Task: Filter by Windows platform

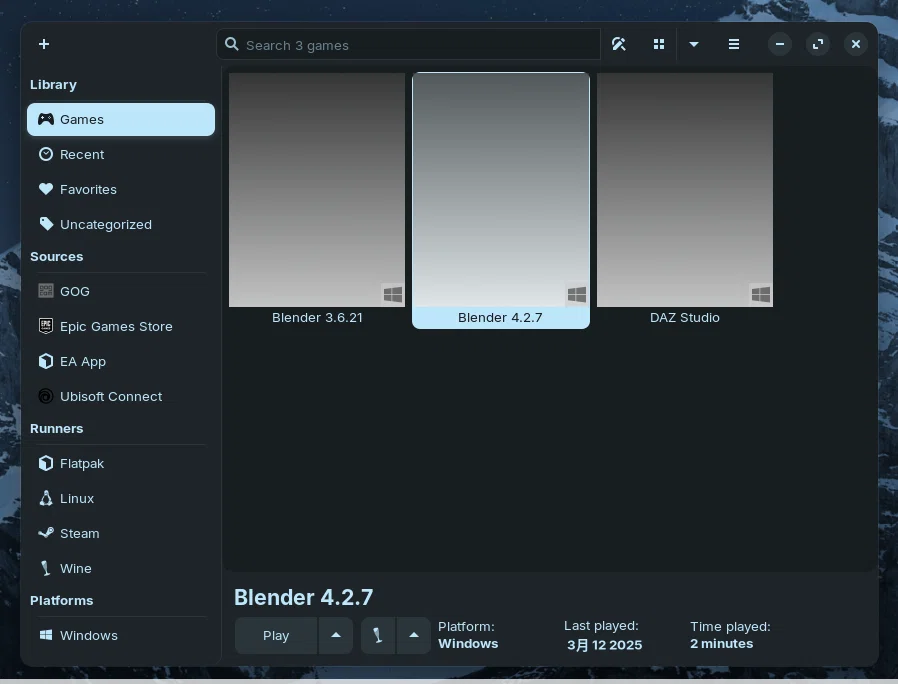Action: (x=121, y=635)
